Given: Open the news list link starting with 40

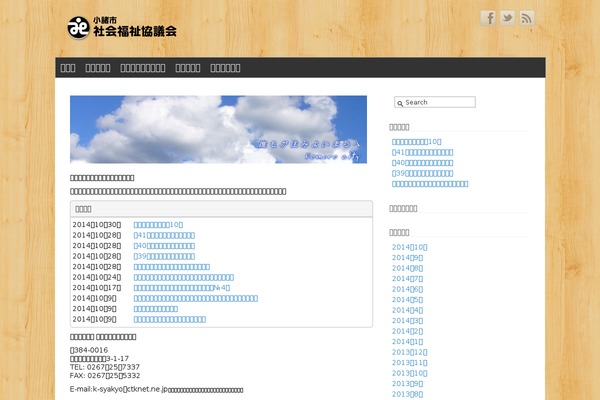Looking at the screenshot, I should pyautogui.click(x=164, y=246).
